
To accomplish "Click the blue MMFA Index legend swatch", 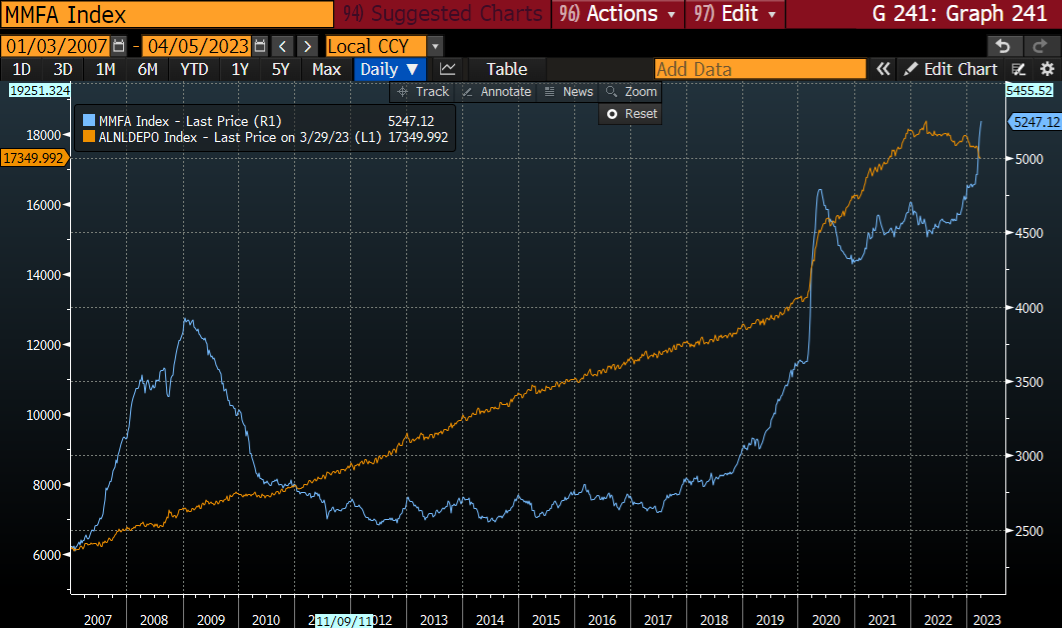I will click(88, 121).
